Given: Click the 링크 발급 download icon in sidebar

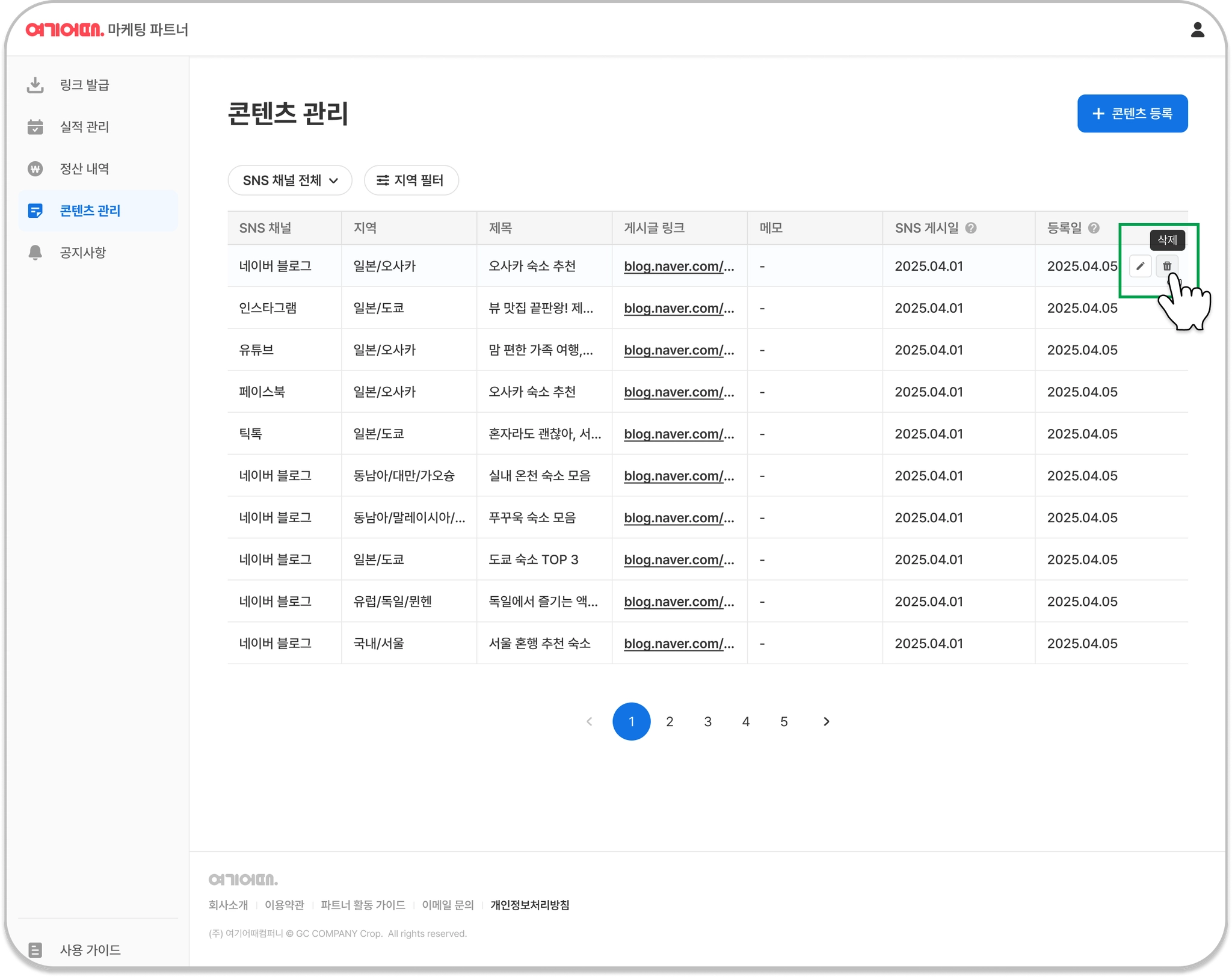Looking at the screenshot, I should click(x=35, y=85).
